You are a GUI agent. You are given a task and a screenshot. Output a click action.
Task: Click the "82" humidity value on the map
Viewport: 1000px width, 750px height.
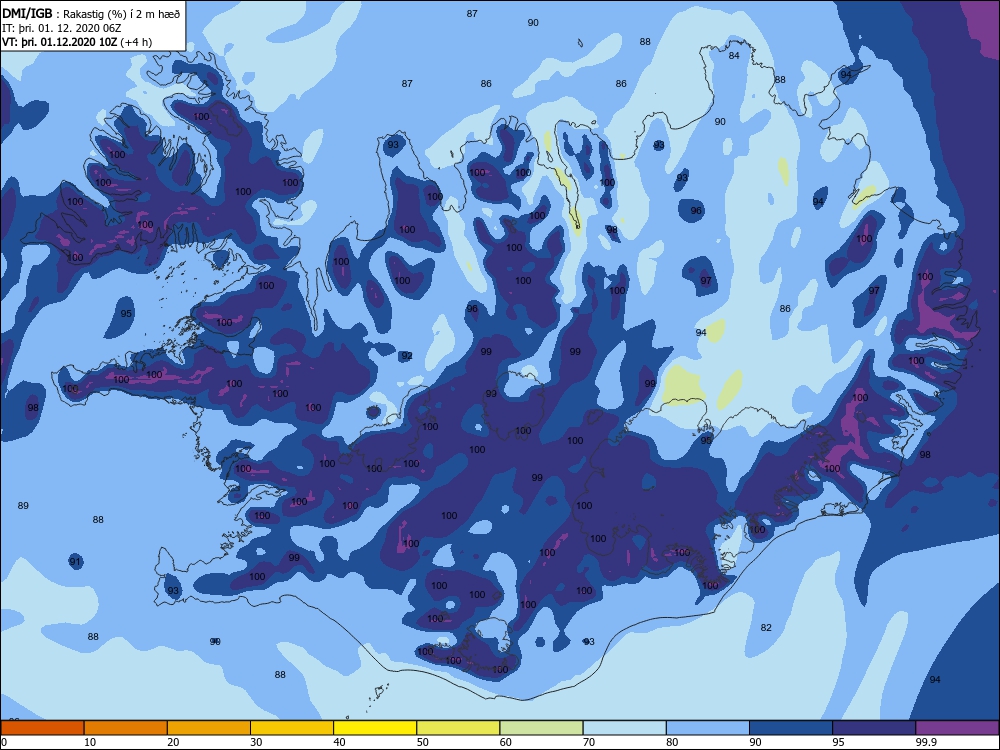click(x=766, y=628)
